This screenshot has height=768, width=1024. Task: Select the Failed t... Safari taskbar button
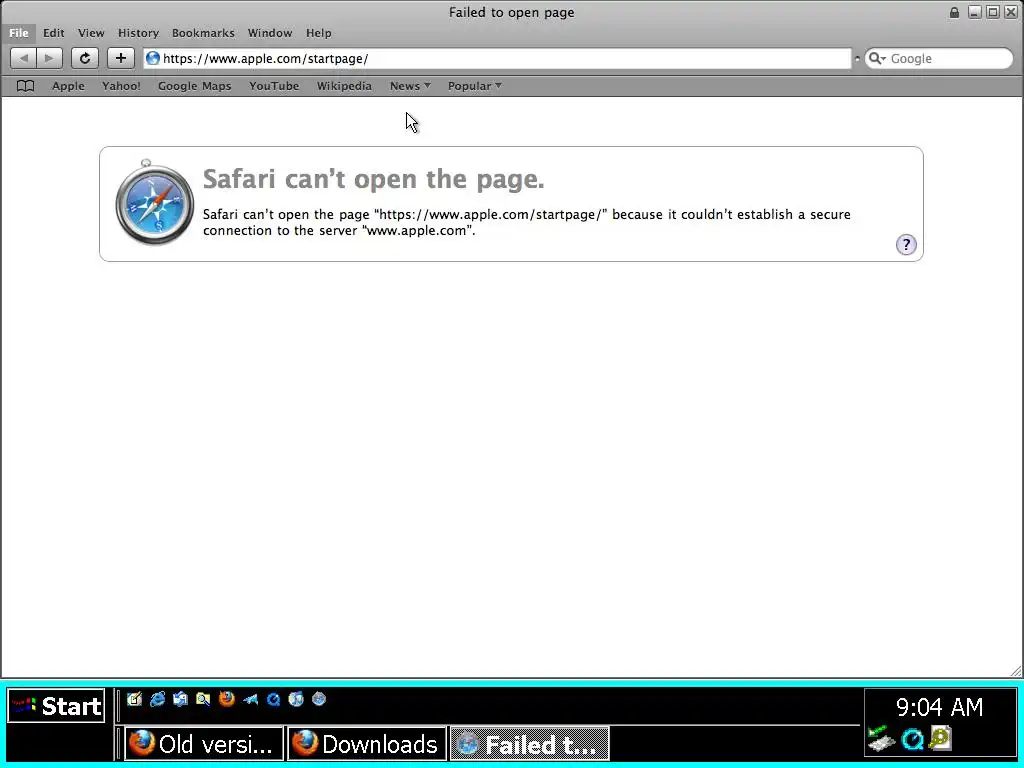pyautogui.click(x=530, y=744)
